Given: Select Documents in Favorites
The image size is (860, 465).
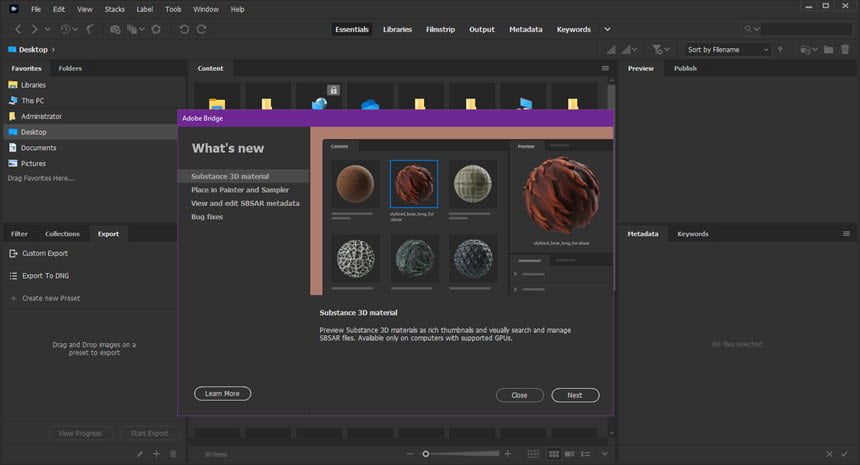Looking at the screenshot, I should (38, 148).
